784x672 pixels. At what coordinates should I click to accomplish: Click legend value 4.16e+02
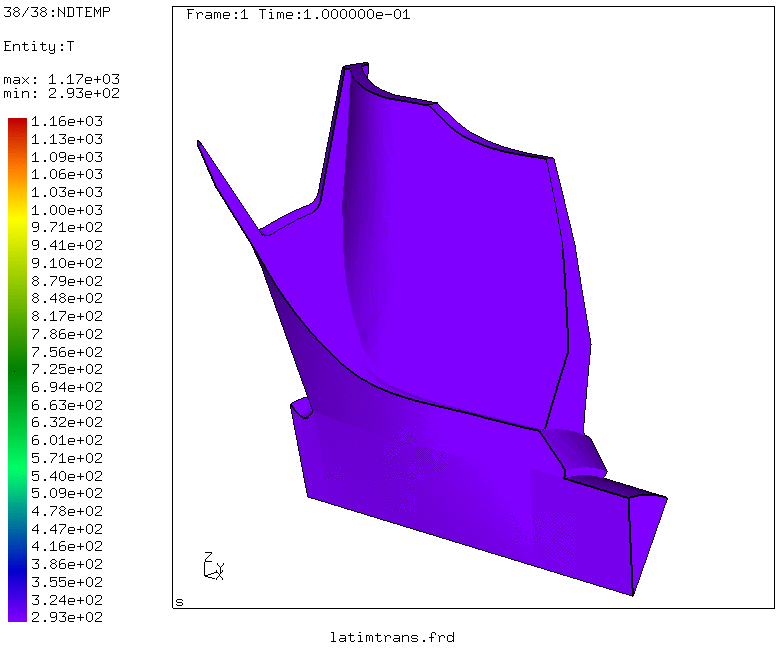67,546
